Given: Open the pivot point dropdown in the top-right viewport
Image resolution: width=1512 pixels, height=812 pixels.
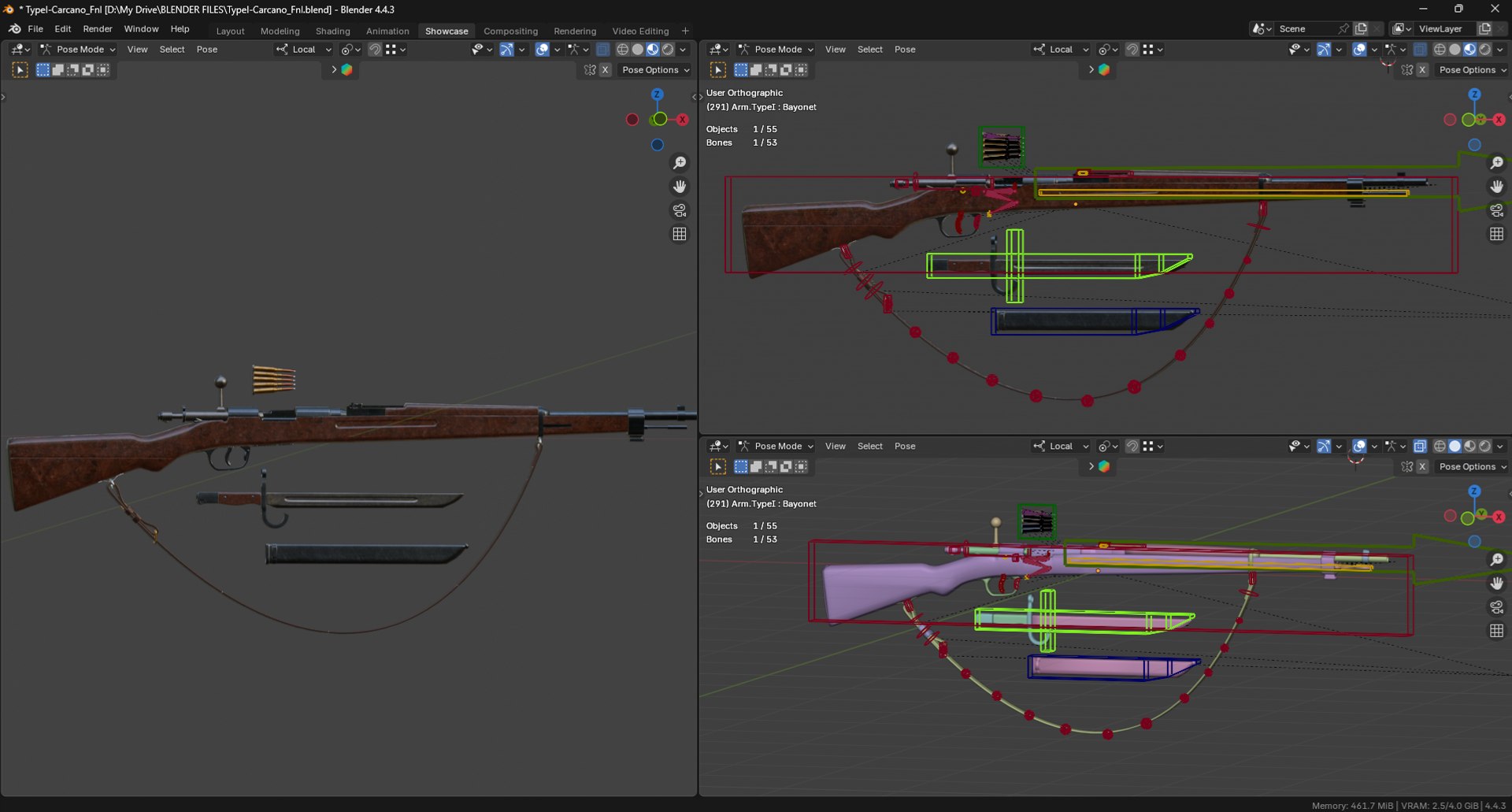Looking at the screenshot, I should tap(1108, 50).
